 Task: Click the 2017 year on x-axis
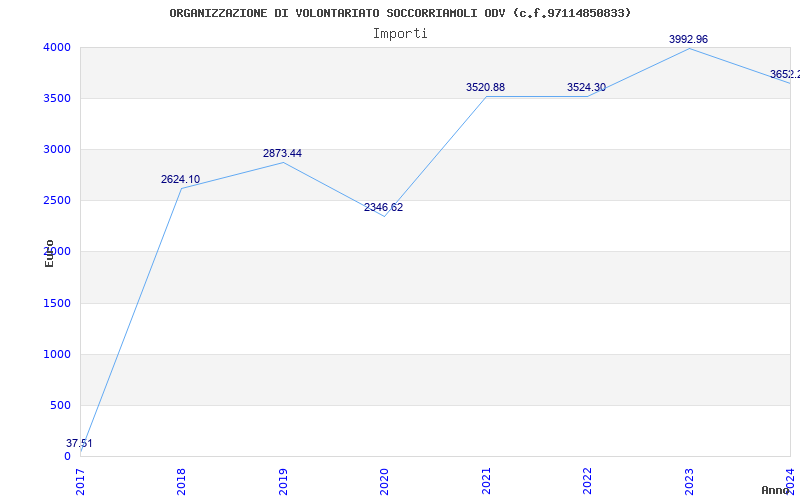point(81,480)
